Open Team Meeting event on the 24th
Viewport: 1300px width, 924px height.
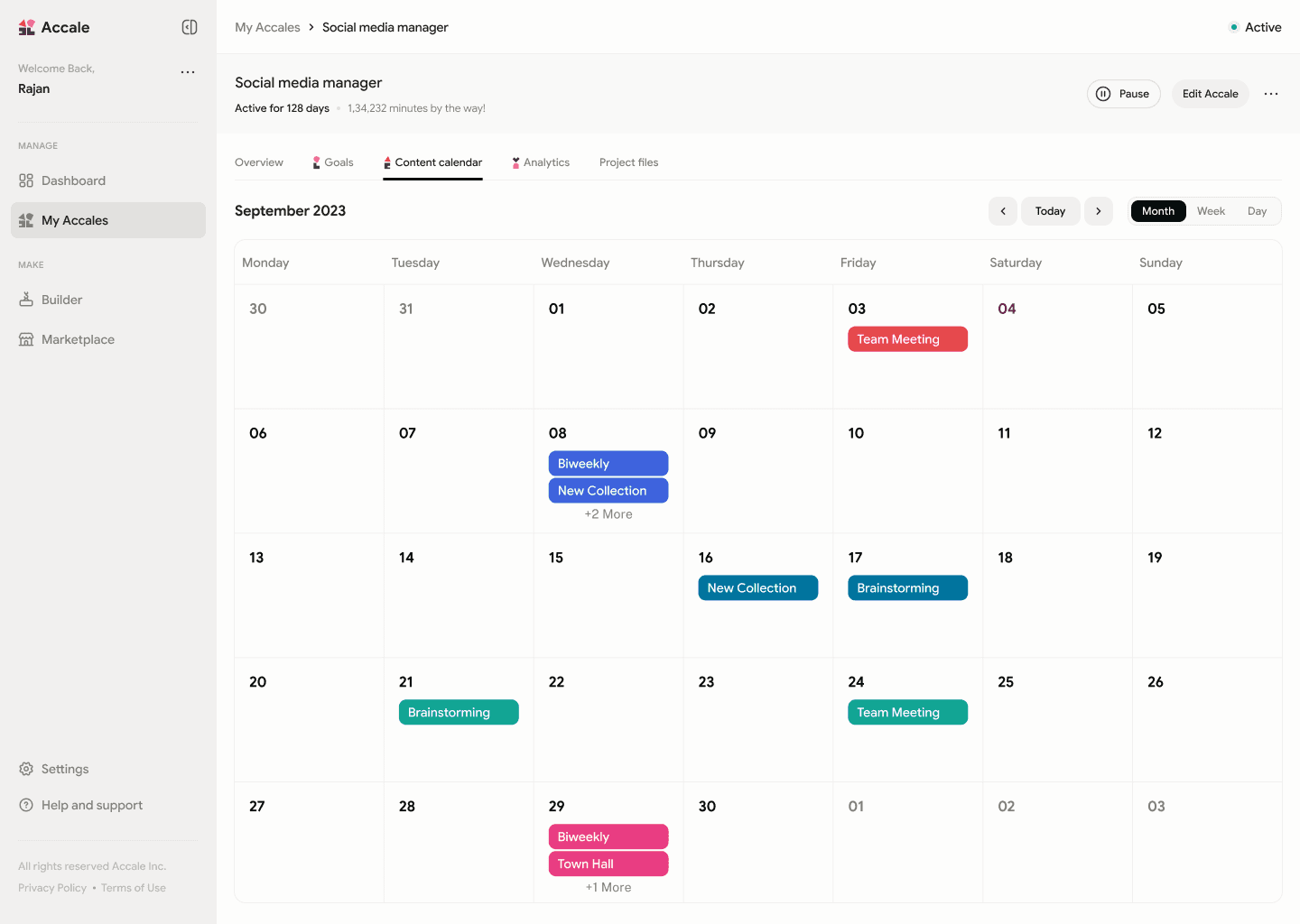pyautogui.click(x=907, y=713)
